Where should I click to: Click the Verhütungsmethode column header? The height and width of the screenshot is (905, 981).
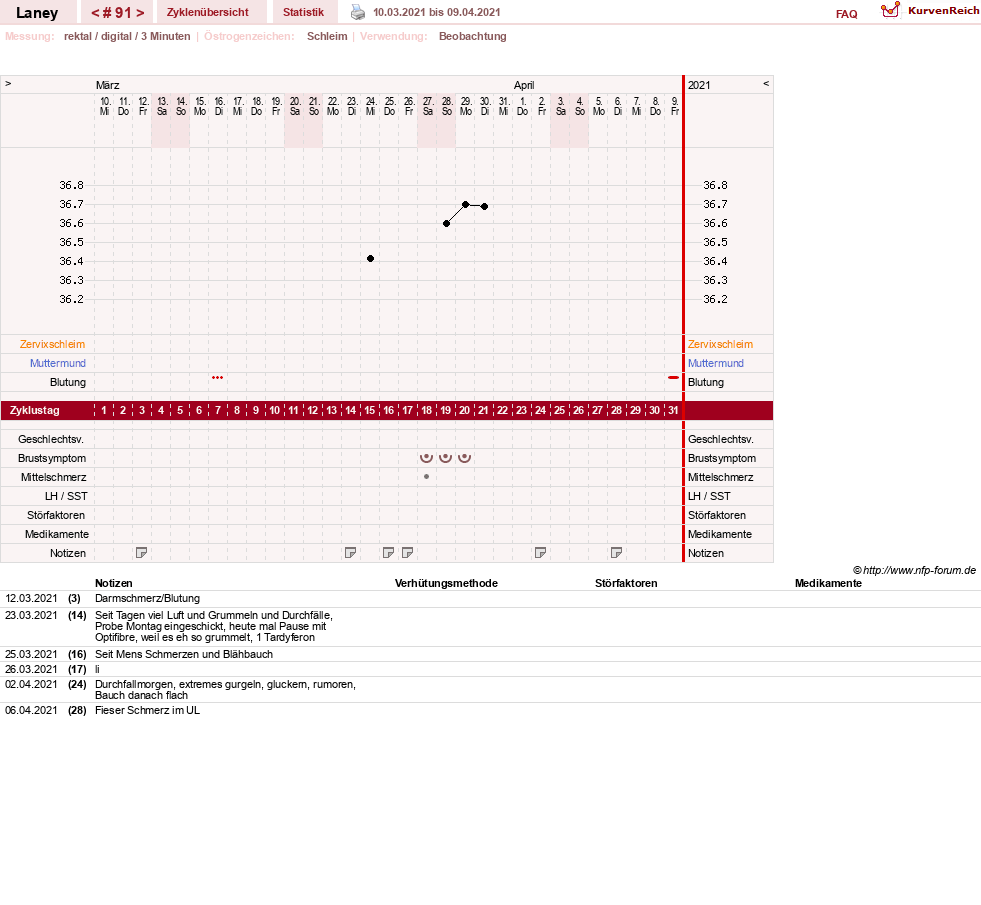pyautogui.click(x=446, y=584)
